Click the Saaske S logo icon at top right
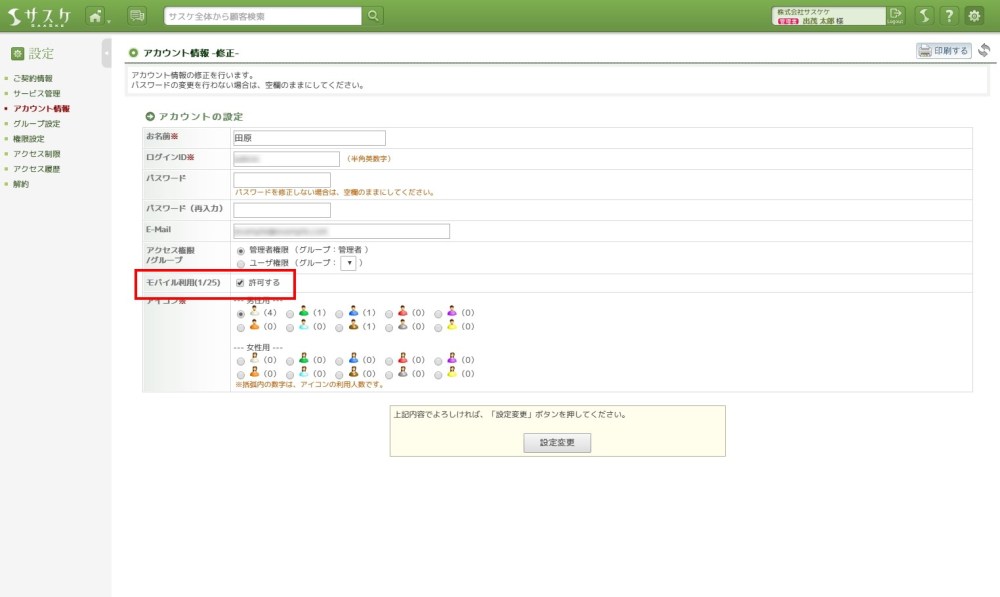 click(924, 16)
